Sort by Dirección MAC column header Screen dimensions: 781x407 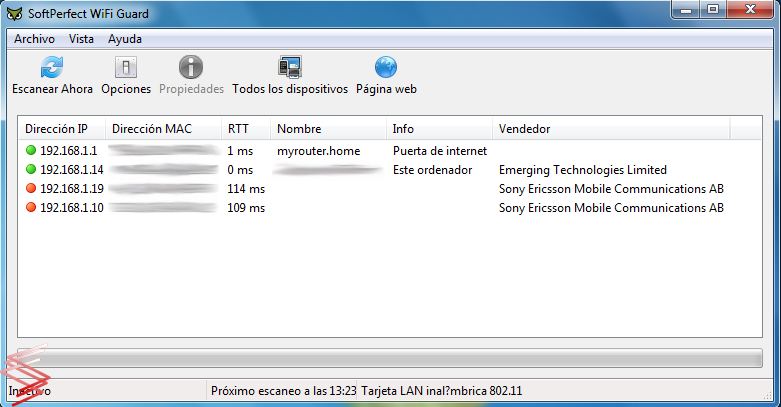pos(163,129)
